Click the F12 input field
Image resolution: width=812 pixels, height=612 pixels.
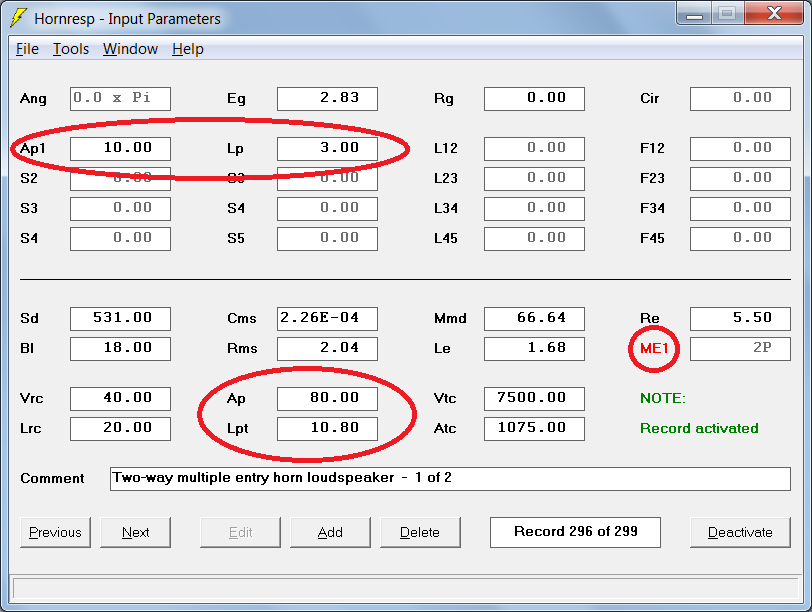coord(741,149)
